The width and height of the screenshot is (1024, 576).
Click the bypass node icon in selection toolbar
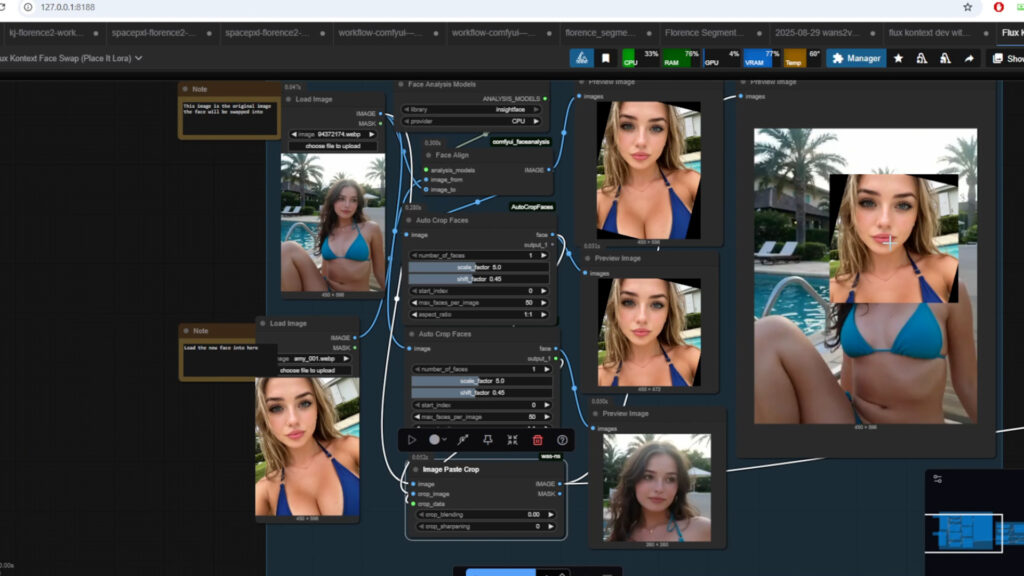click(x=463, y=439)
